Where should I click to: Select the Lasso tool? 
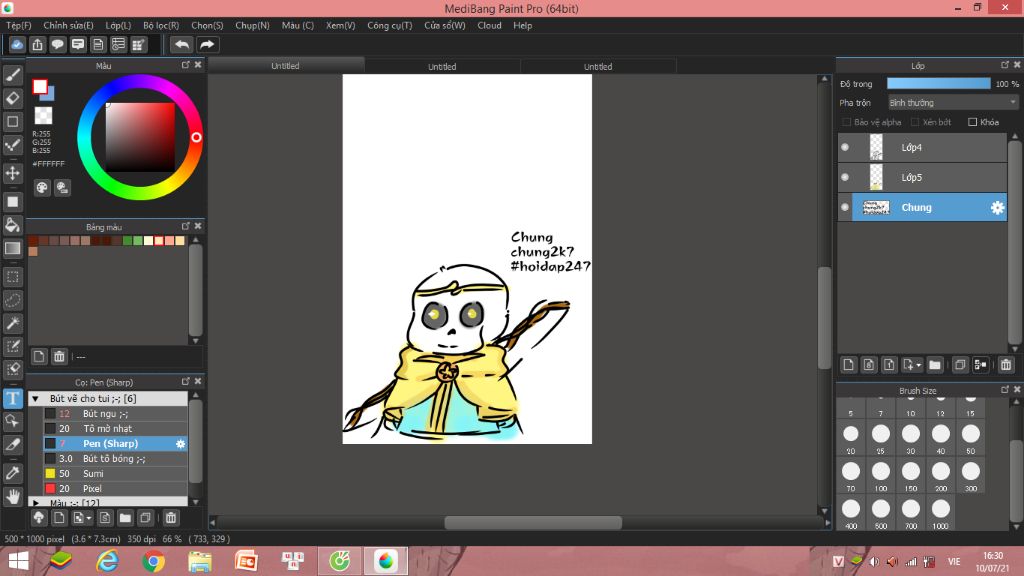(x=12, y=300)
